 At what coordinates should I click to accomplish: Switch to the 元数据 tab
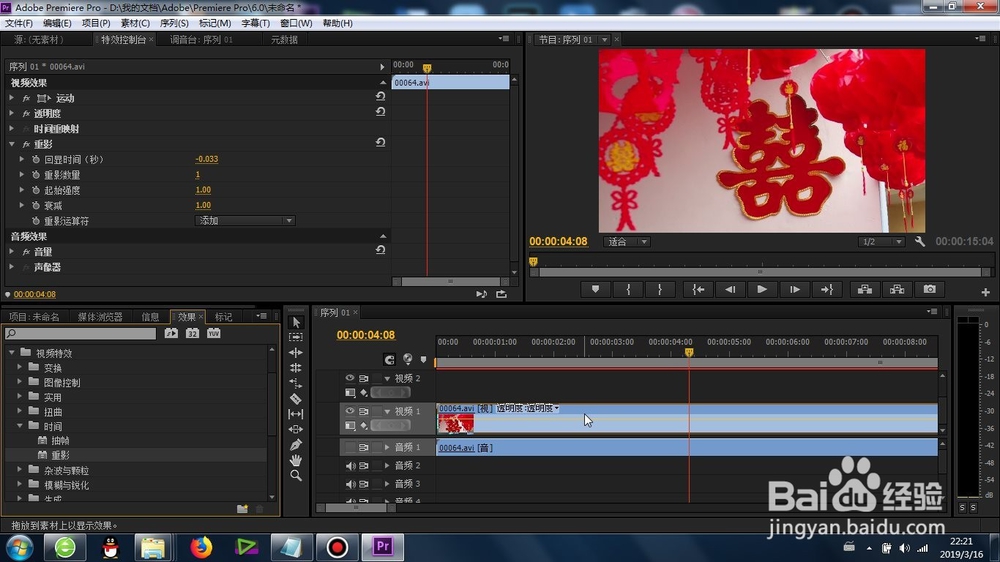pyautogui.click(x=284, y=40)
